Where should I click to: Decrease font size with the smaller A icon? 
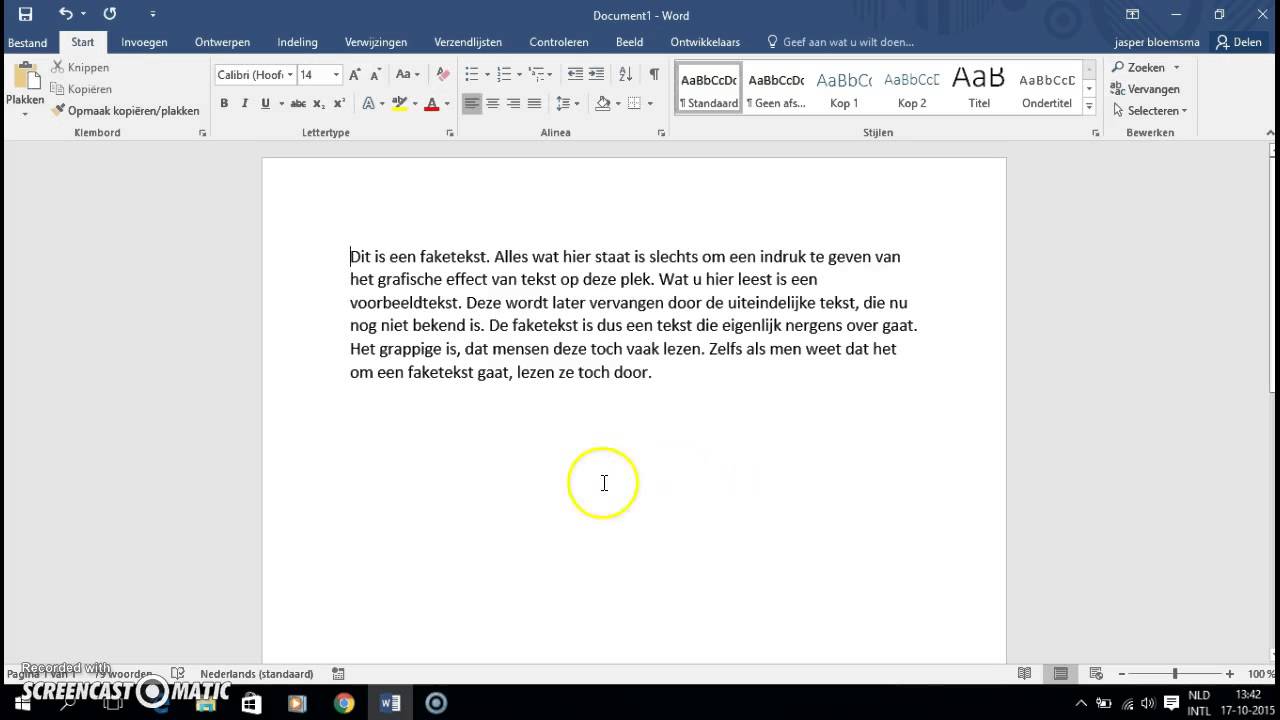click(376, 74)
